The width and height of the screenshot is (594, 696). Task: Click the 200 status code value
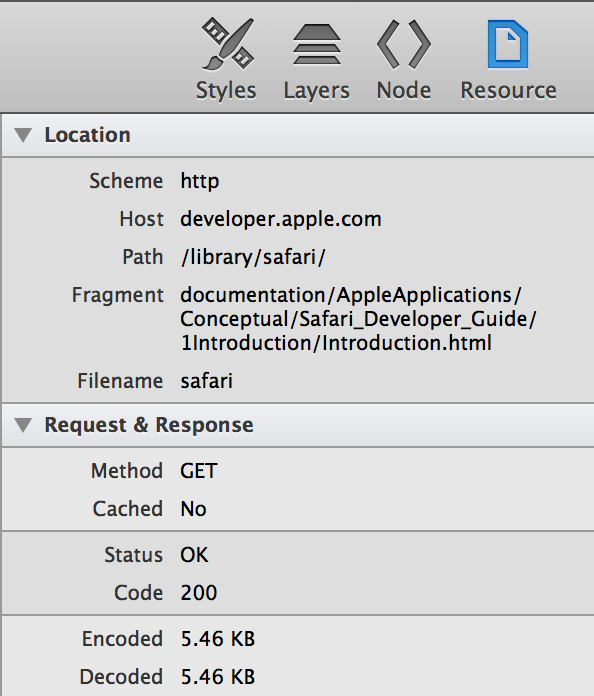point(198,593)
